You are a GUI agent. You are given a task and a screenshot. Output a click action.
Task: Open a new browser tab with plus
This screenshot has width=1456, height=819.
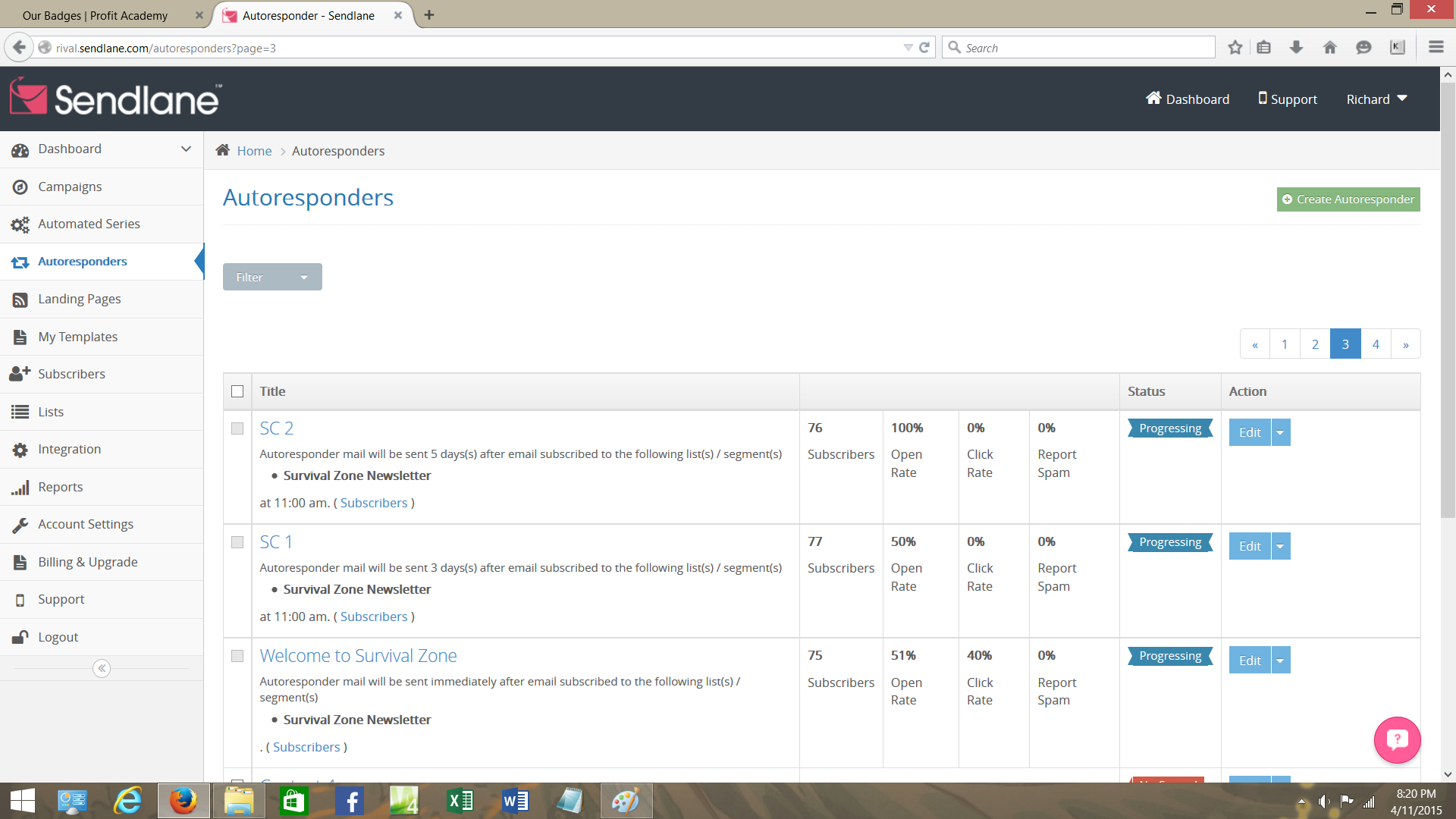click(x=429, y=15)
